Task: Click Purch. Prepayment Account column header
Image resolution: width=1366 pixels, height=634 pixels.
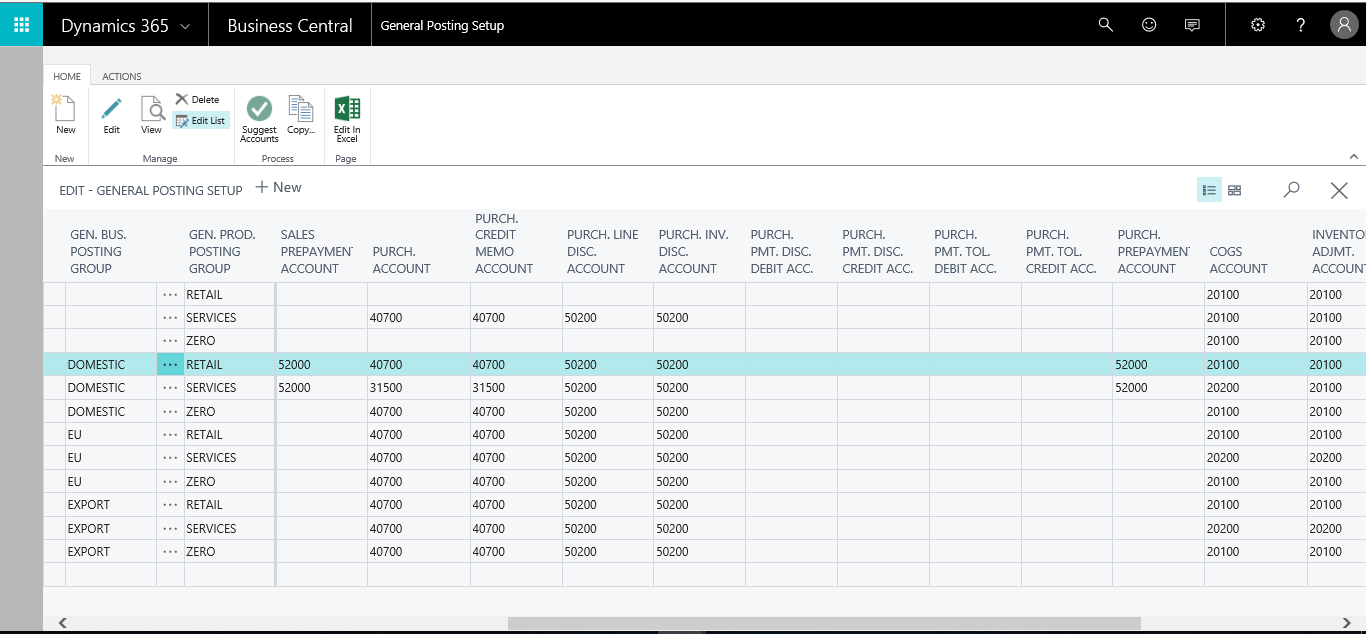Action: [1155, 251]
